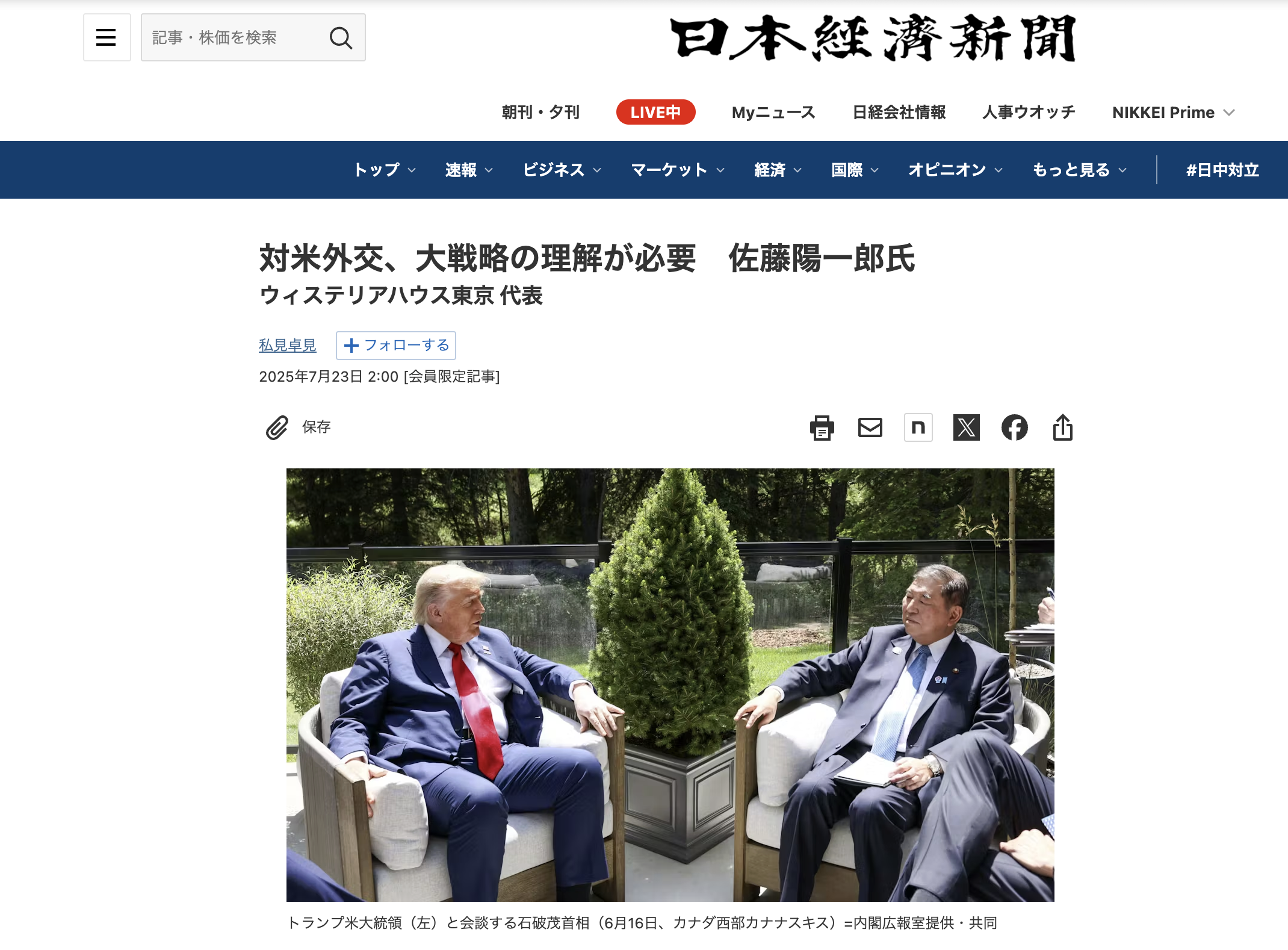Expand the NIKKEI Prime dropdown
The width and height of the screenshot is (1288, 950).
[1173, 113]
